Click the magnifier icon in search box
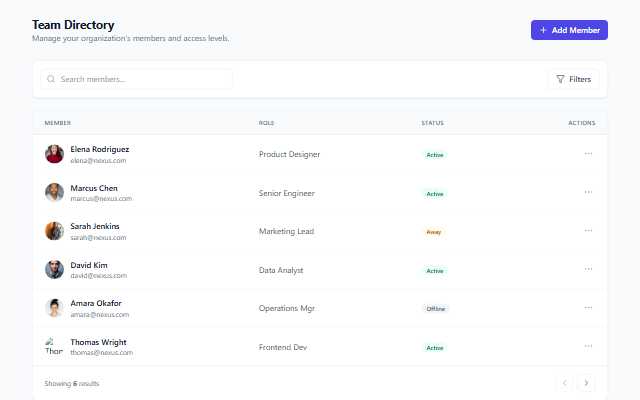This screenshot has height=400, width=640. [x=51, y=79]
